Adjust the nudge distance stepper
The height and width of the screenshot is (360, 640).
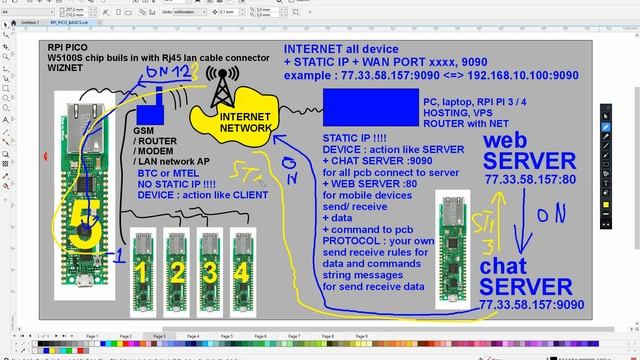[x=242, y=12]
